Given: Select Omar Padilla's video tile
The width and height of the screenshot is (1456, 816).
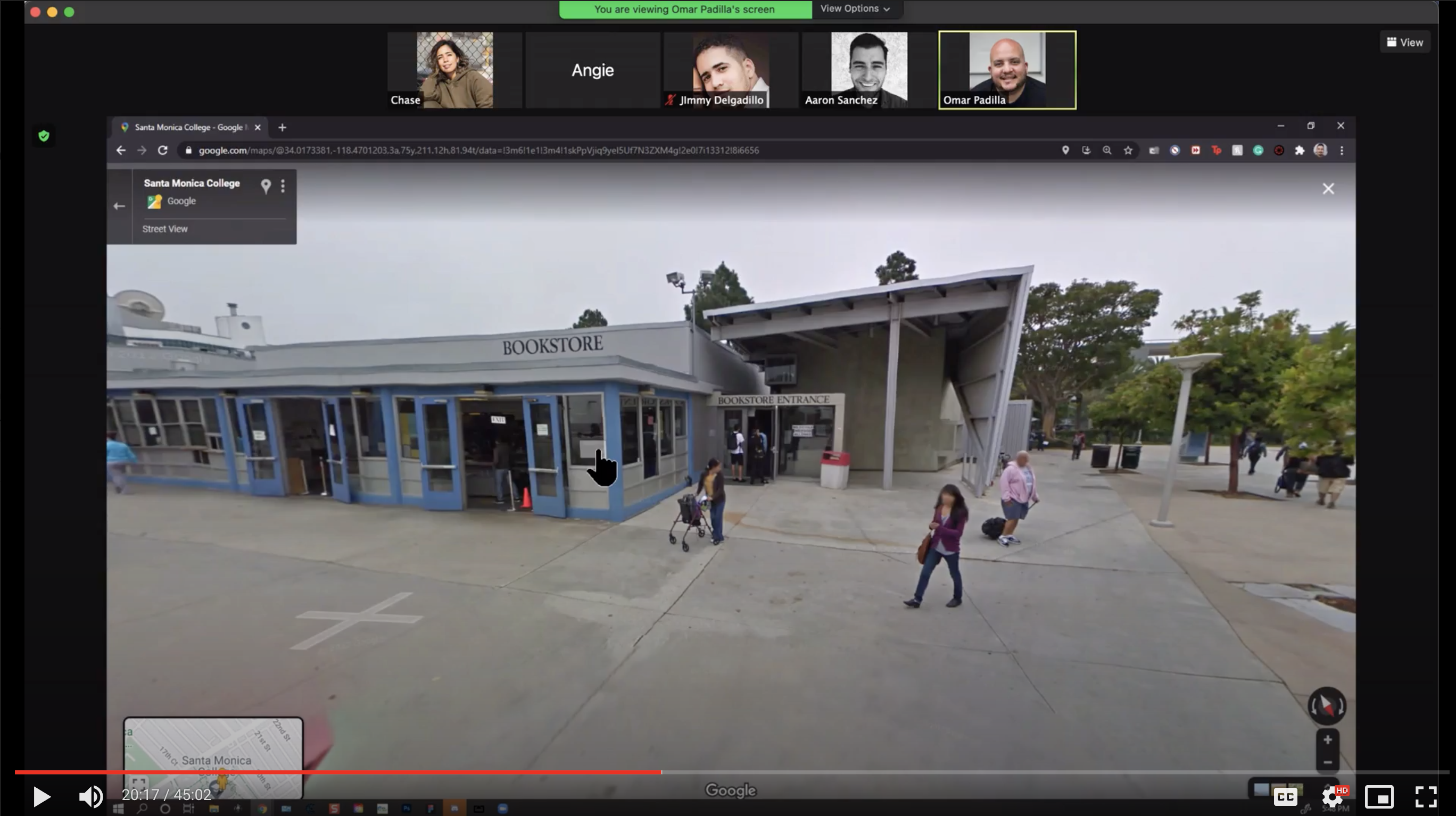Looking at the screenshot, I should (1007, 70).
